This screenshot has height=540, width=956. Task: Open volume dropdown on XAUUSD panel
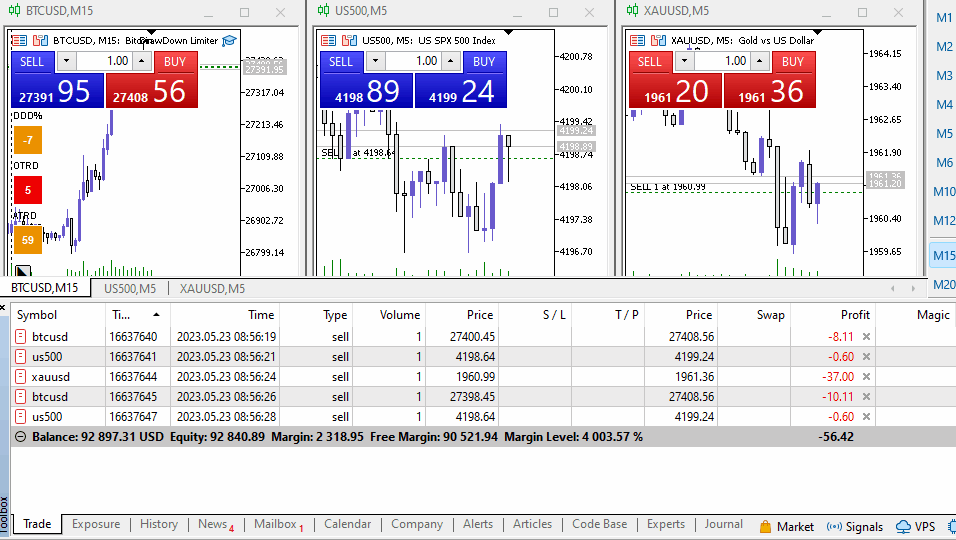(684, 61)
